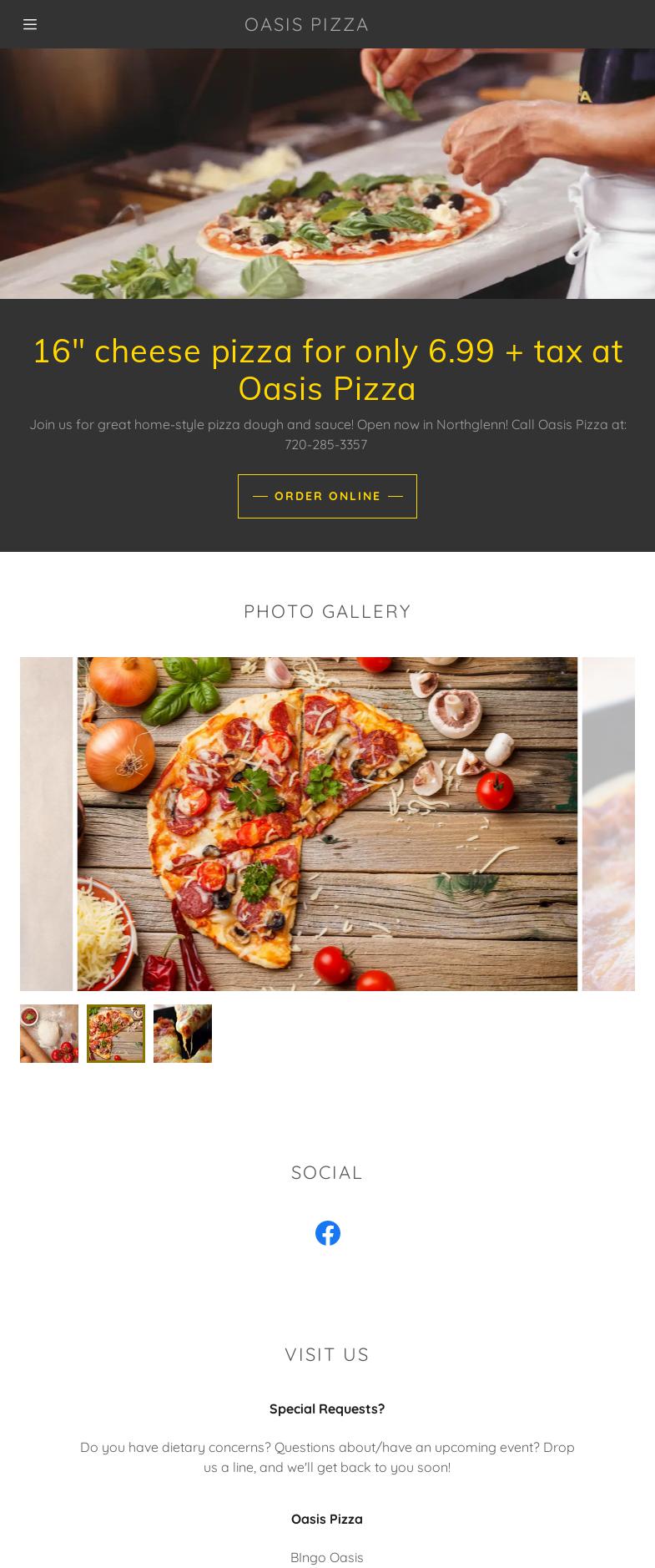Click the bold Oasis Pizza location name
655x1568 pixels.
pos(327,1519)
